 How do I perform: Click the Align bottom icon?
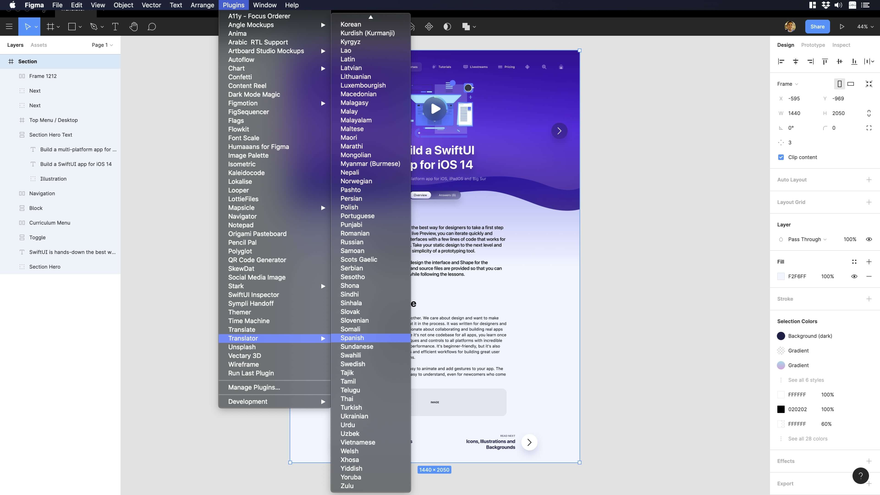click(854, 61)
